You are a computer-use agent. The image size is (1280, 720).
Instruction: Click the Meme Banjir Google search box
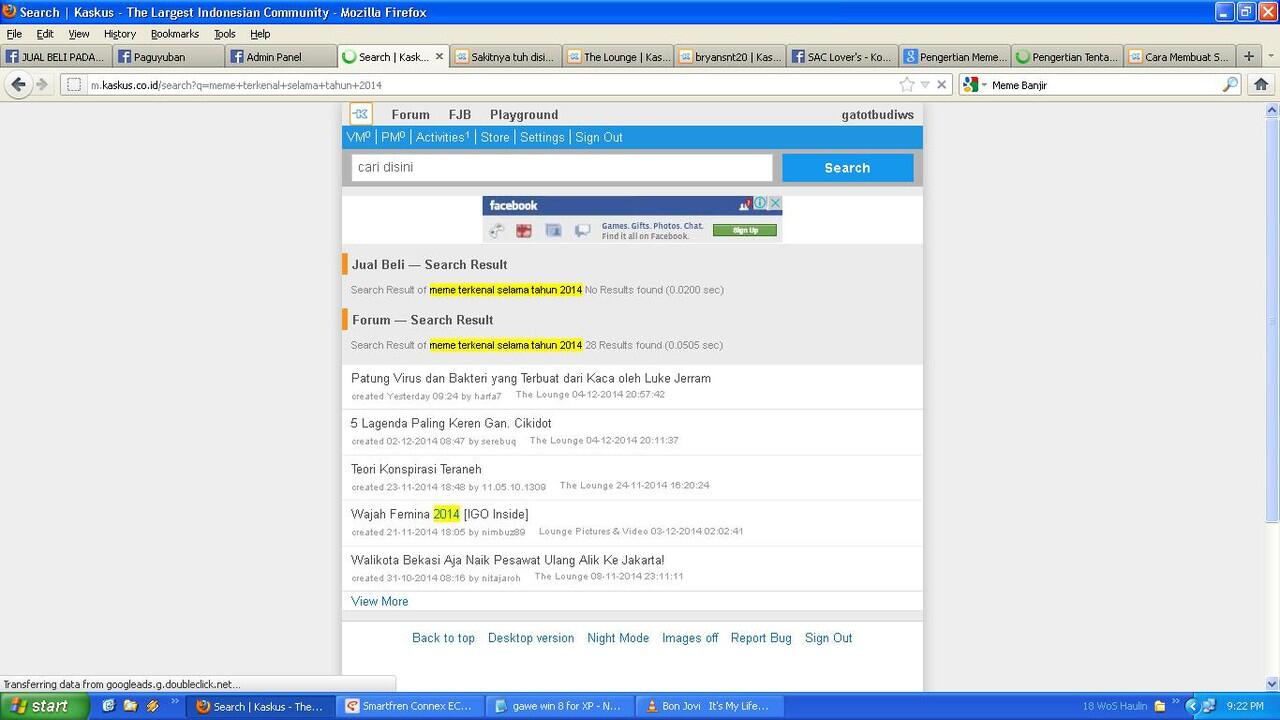pos(1105,85)
